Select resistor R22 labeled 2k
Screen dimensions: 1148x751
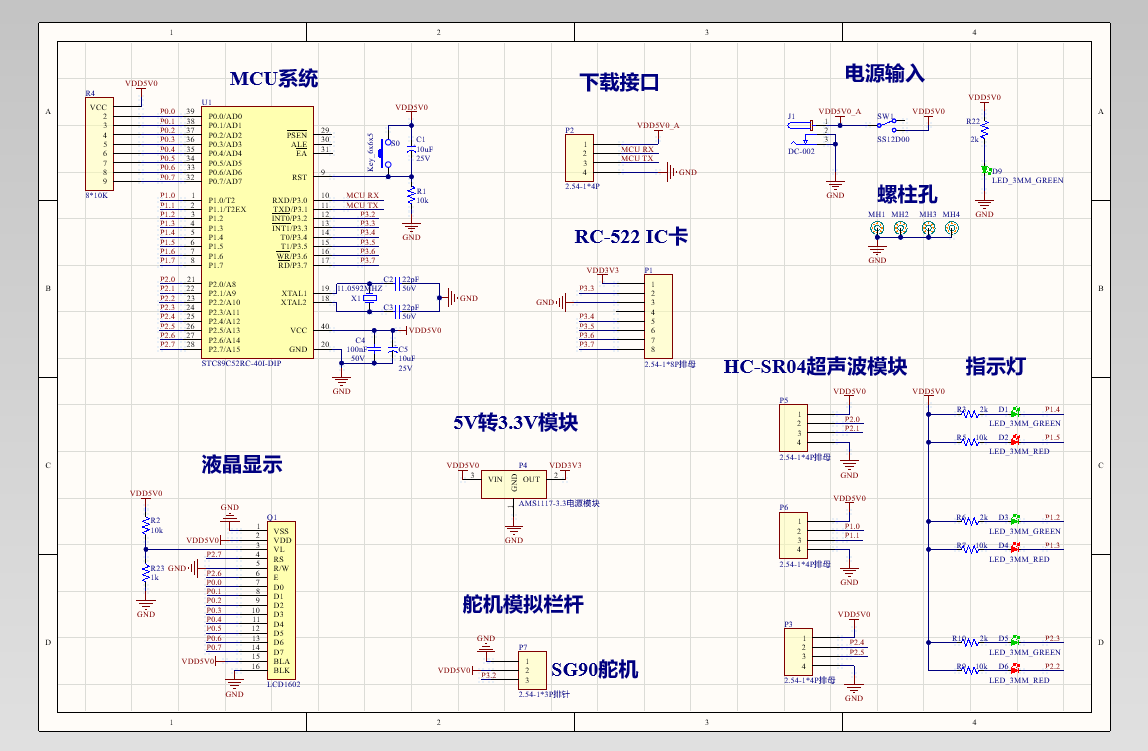(x=982, y=131)
